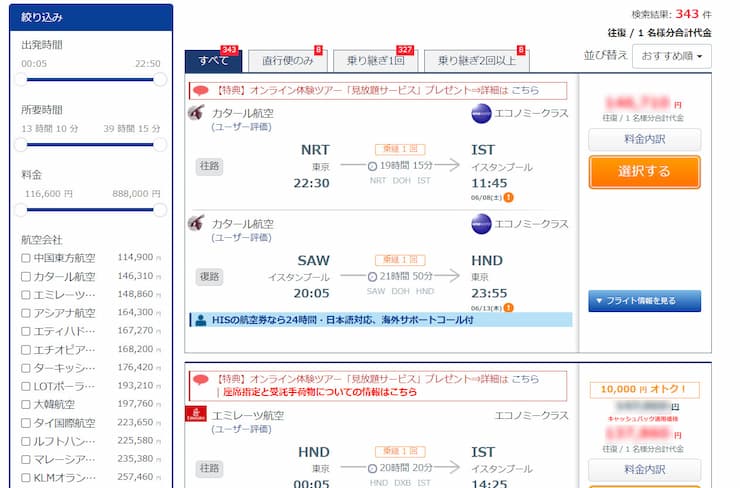Image resolution: width=740 pixels, height=488 pixels.
Task: Click the 所要時間 slider left handle
Action: point(21,145)
